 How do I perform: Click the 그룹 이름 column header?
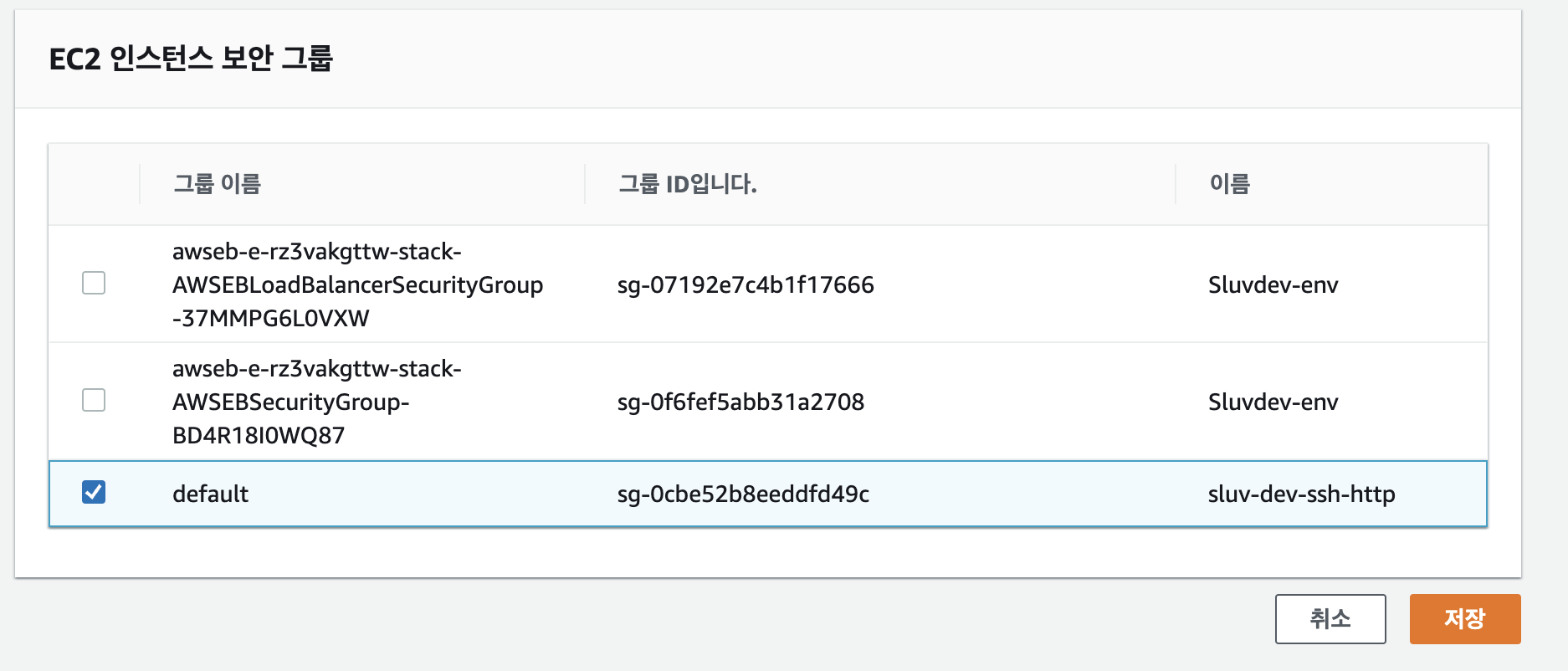click(x=218, y=183)
